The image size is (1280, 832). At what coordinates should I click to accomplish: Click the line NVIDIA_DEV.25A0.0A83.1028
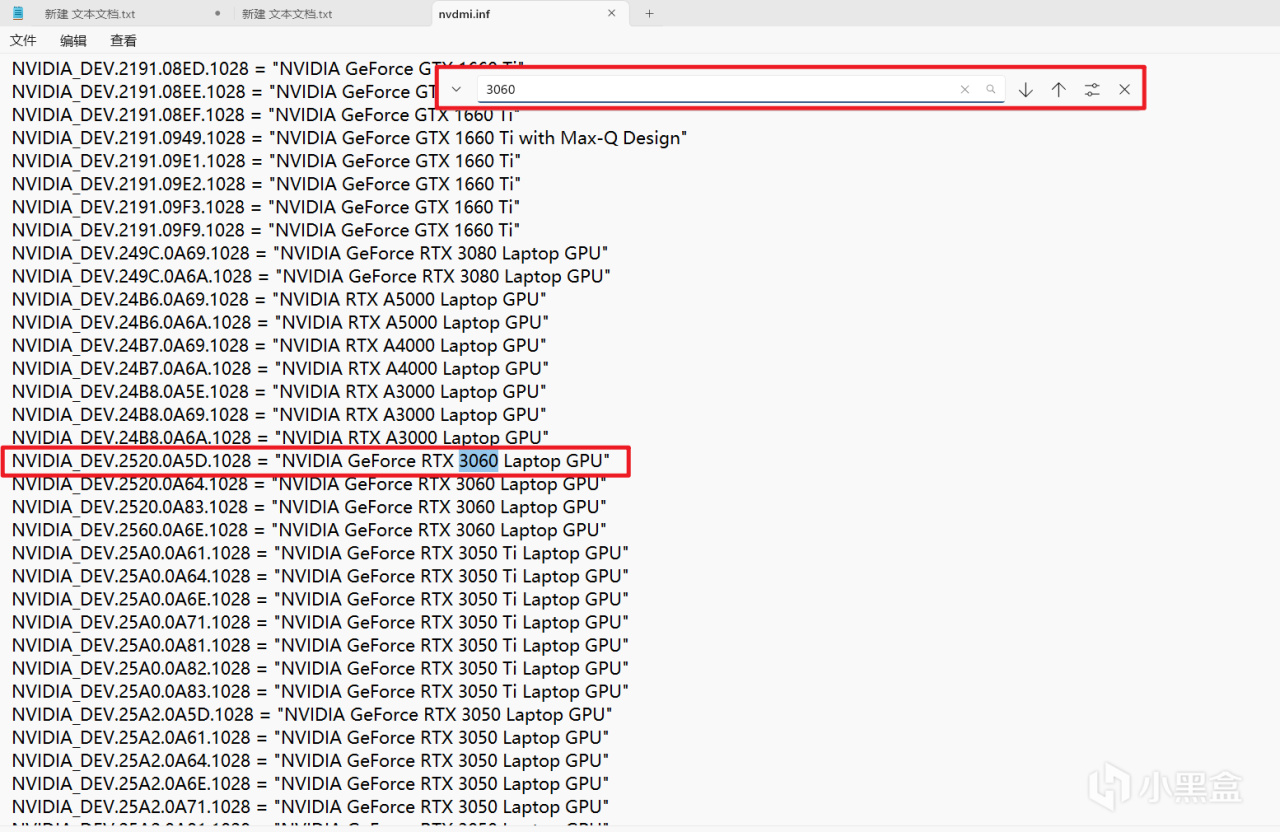click(320, 691)
